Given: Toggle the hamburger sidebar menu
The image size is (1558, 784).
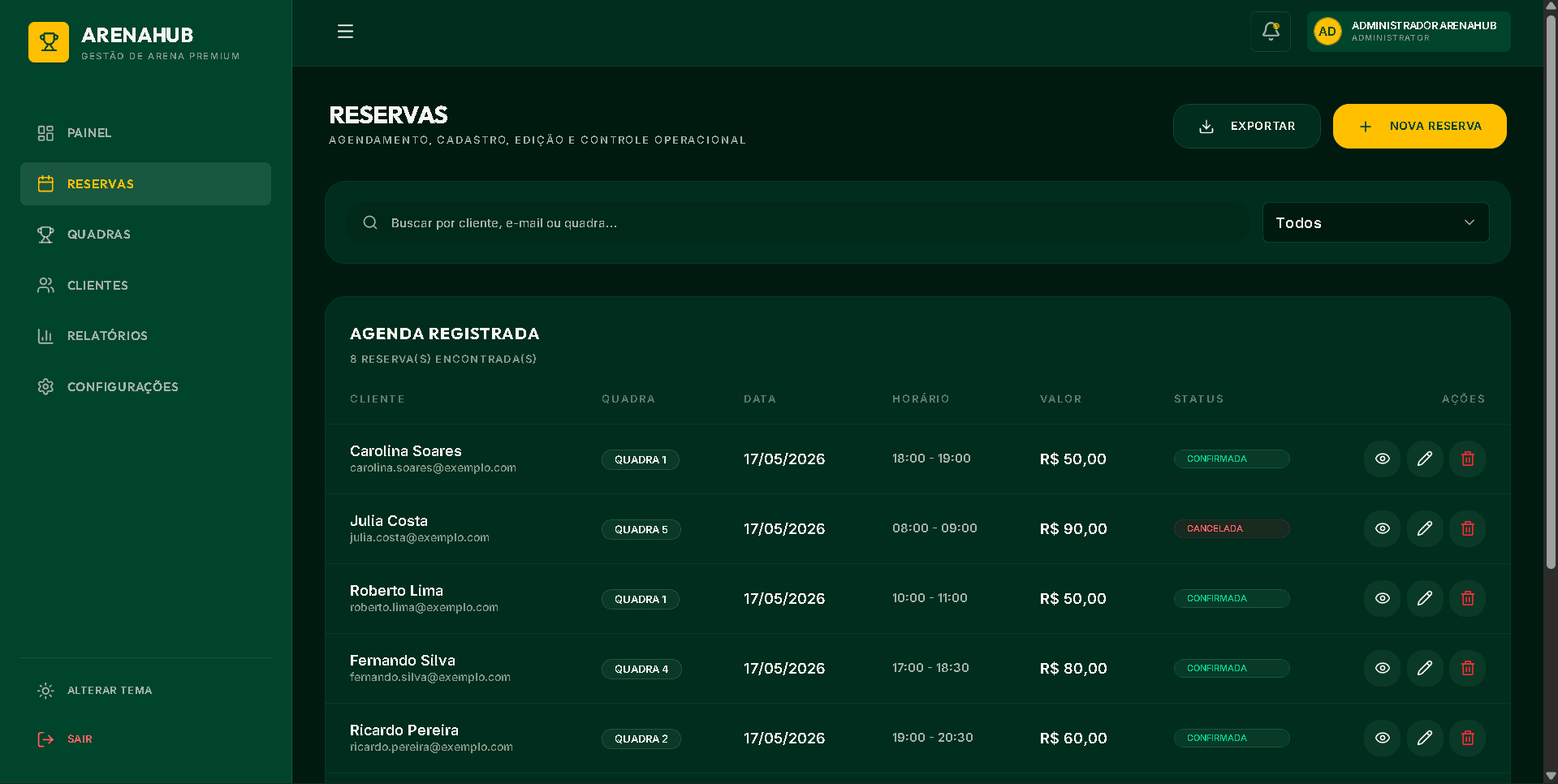Looking at the screenshot, I should (345, 32).
